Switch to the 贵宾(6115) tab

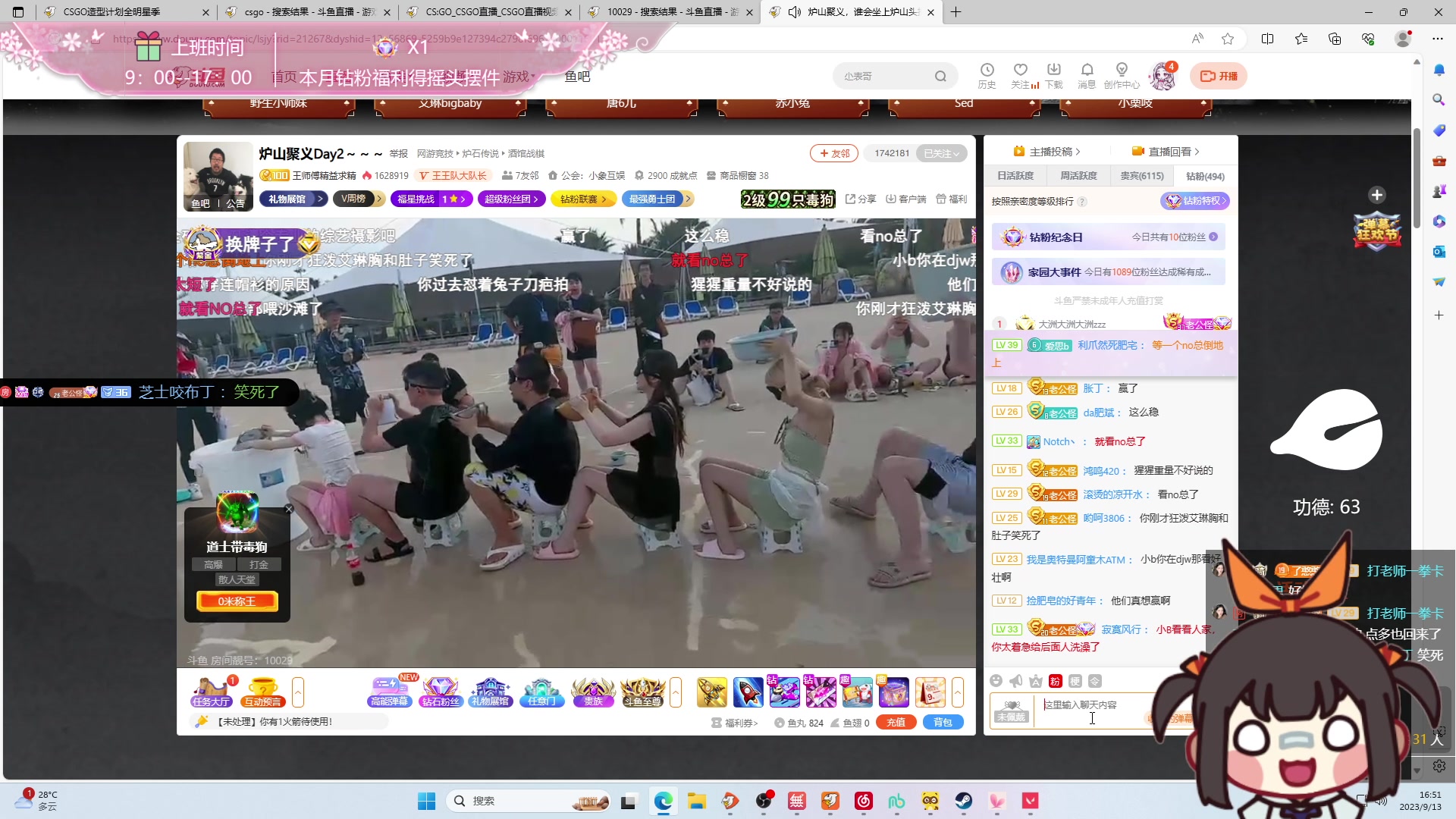(1142, 176)
